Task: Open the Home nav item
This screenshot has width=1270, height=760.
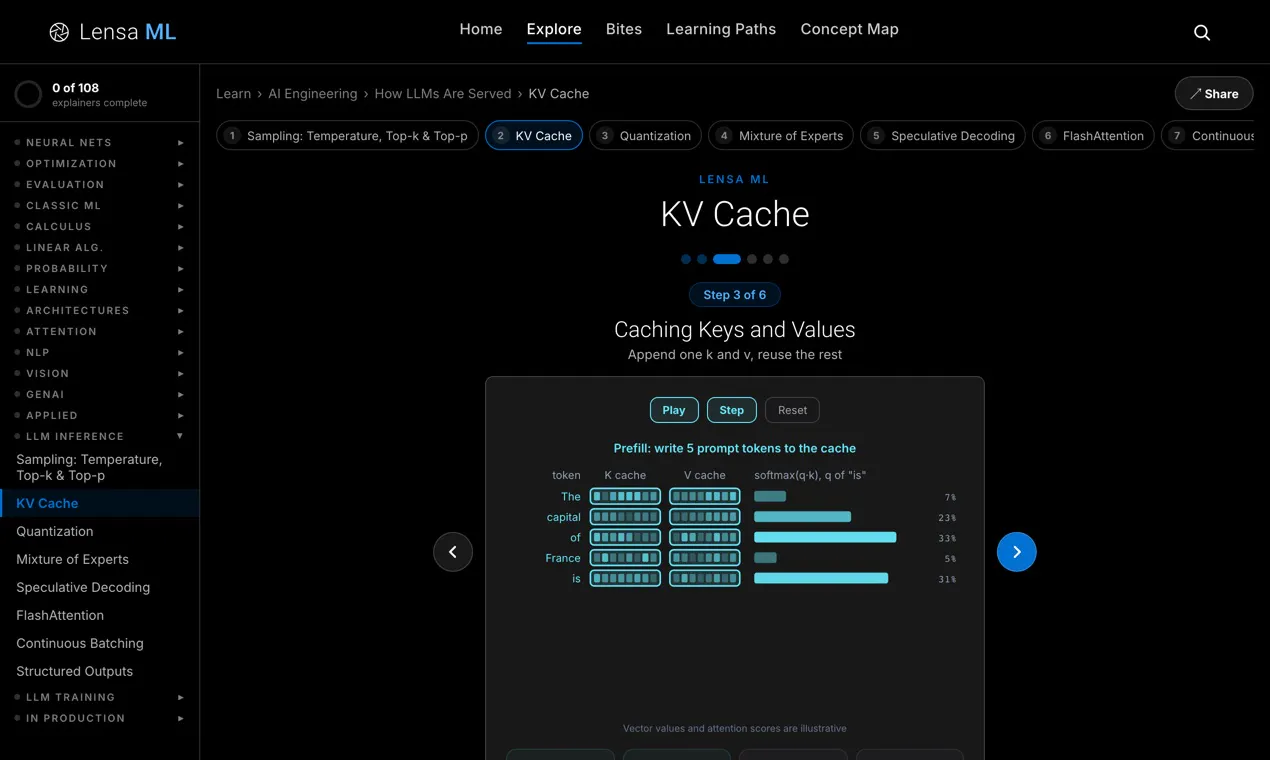Action: point(481,29)
